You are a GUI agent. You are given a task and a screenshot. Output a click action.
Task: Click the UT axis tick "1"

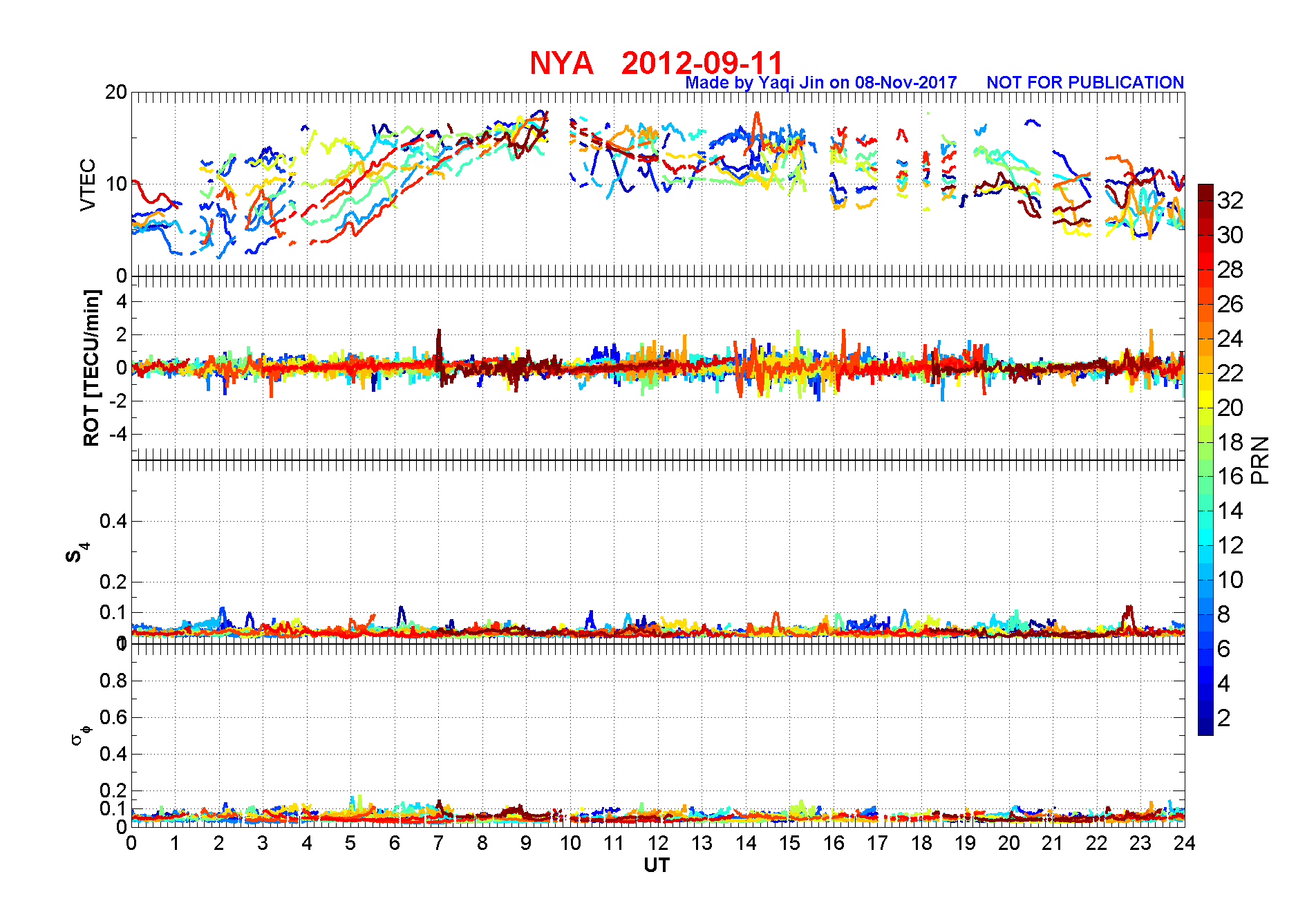tap(175, 843)
